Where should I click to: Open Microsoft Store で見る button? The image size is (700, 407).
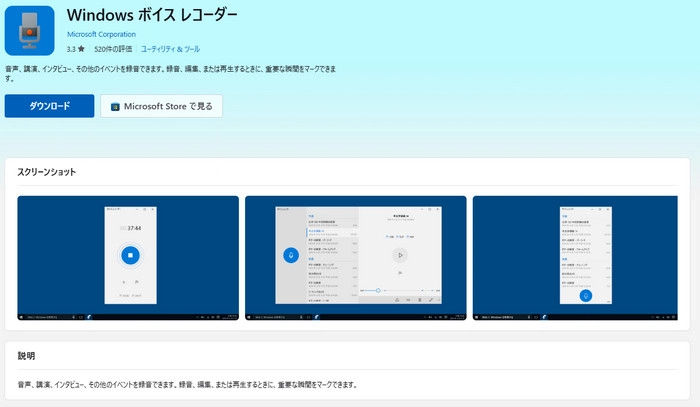[x=162, y=106]
